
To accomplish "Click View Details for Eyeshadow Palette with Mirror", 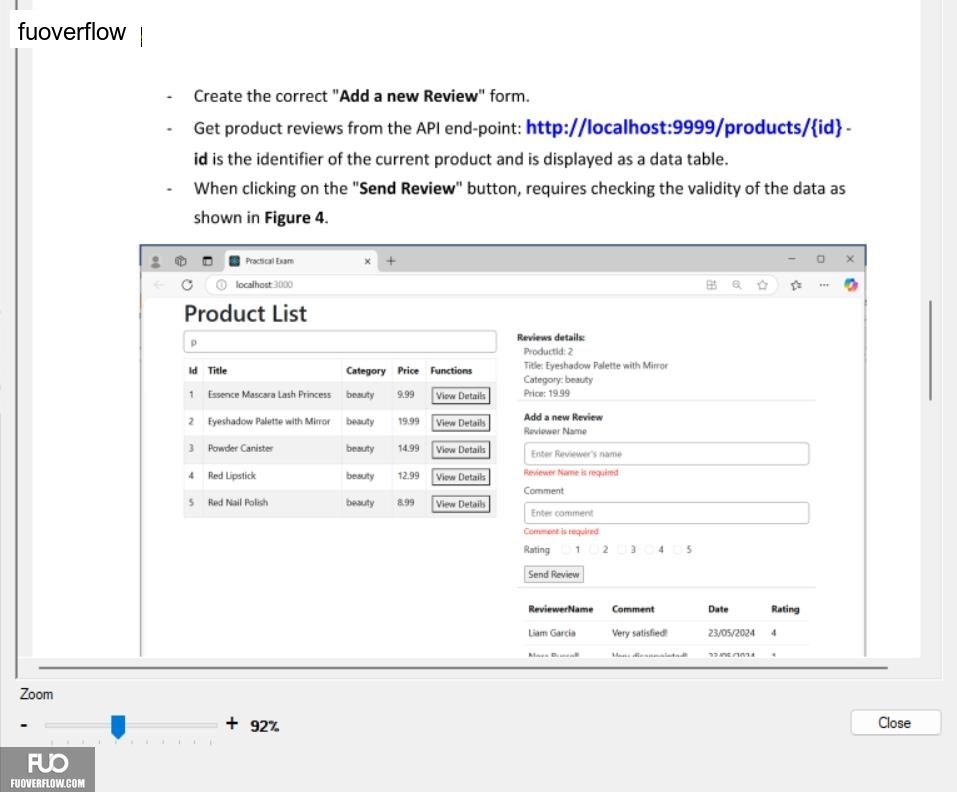I will pyautogui.click(x=461, y=422).
